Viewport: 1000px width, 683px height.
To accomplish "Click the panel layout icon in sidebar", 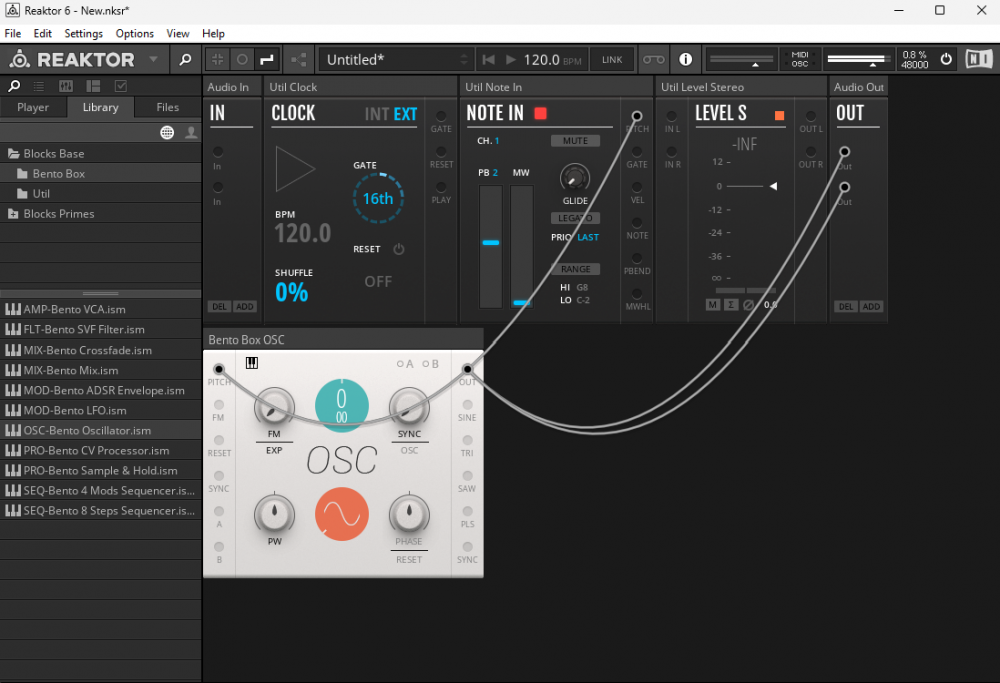I will (93, 85).
